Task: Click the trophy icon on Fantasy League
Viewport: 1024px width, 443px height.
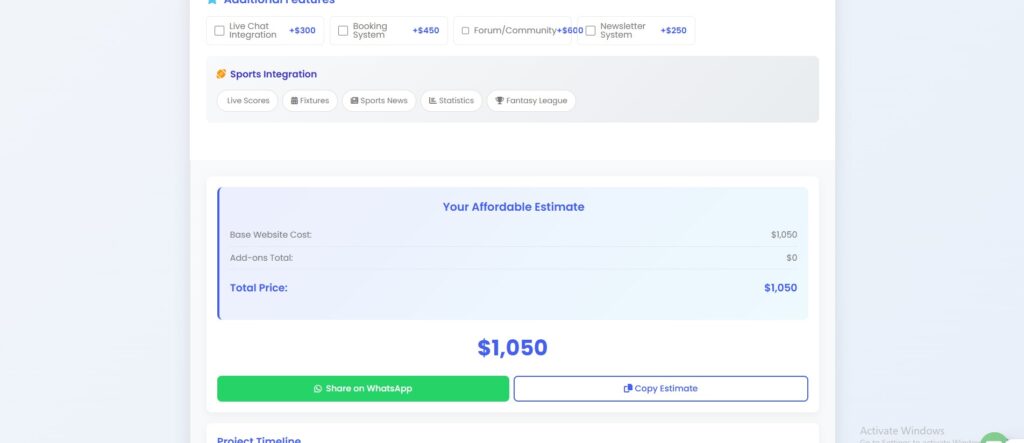Action: click(x=500, y=101)
